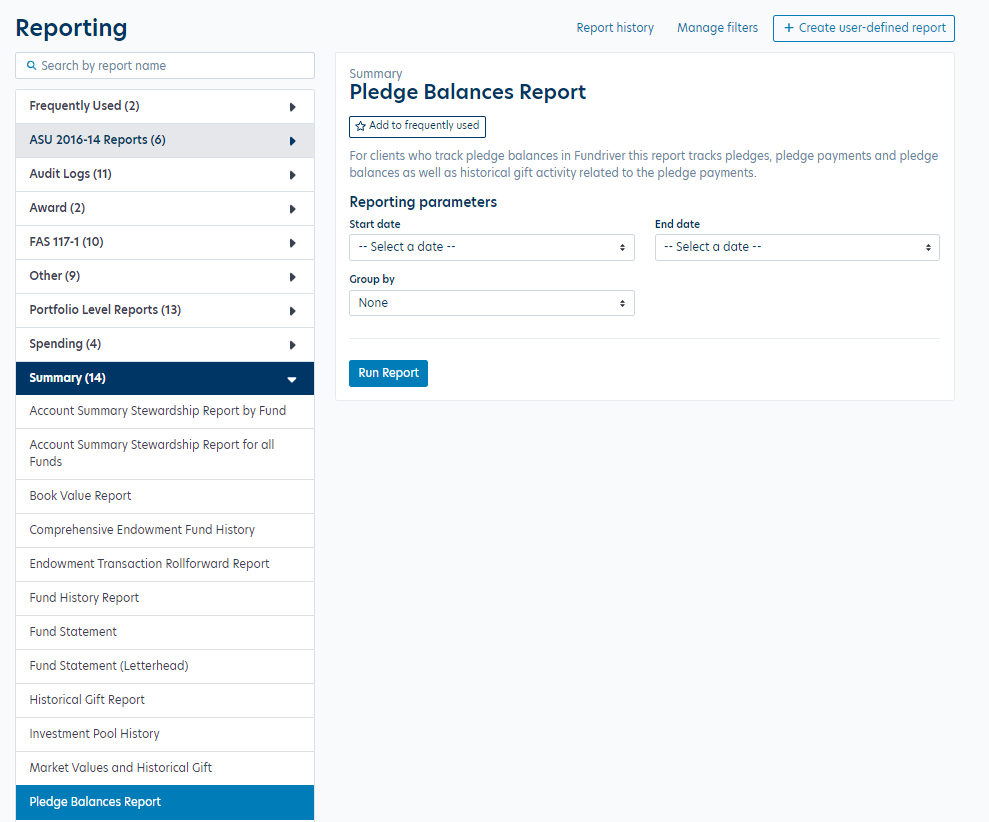Open the Group by dropdown
This screenshot has height=822, width=989.
coord(492,303)
